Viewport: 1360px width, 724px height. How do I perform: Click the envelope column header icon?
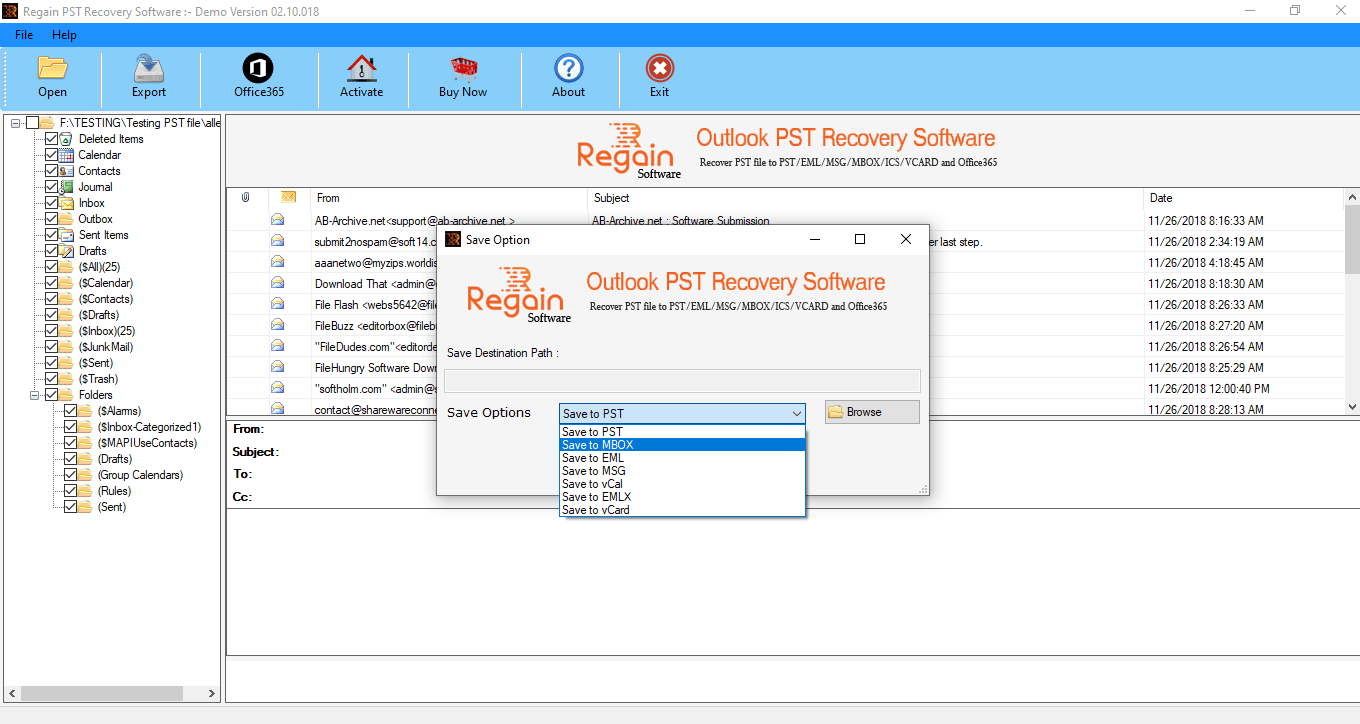point(288,198)
